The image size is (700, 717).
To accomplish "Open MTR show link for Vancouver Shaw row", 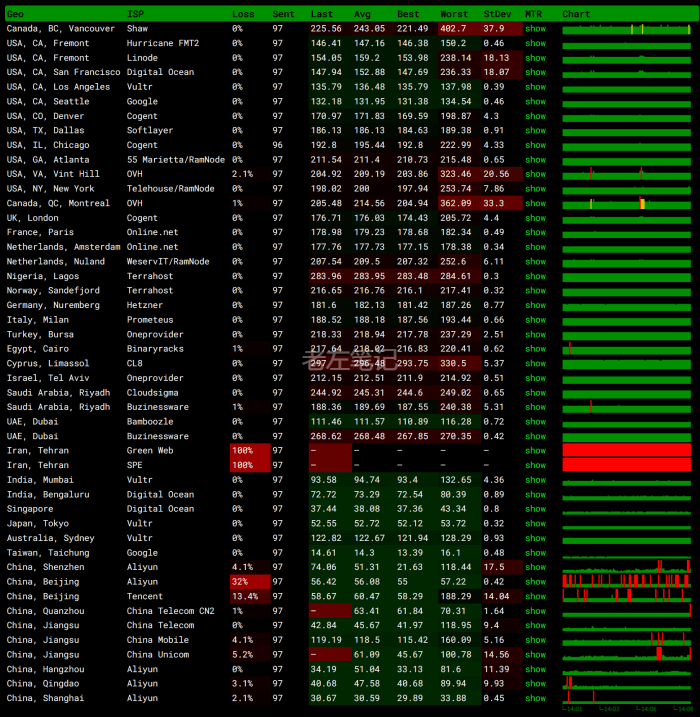I will click(536, 29).
